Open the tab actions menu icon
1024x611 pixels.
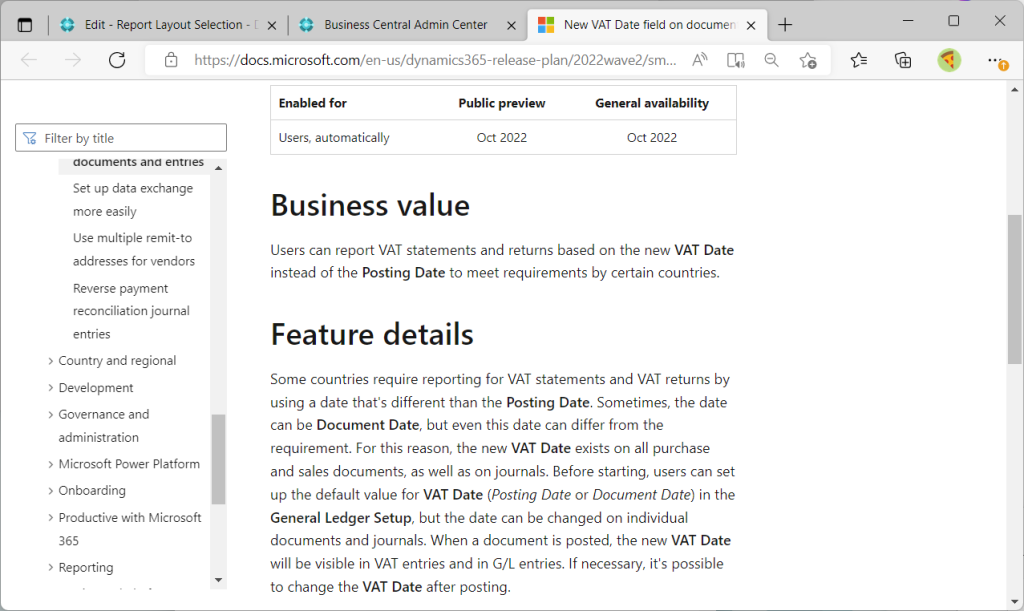pyautogui.click(x=25, y=25)
